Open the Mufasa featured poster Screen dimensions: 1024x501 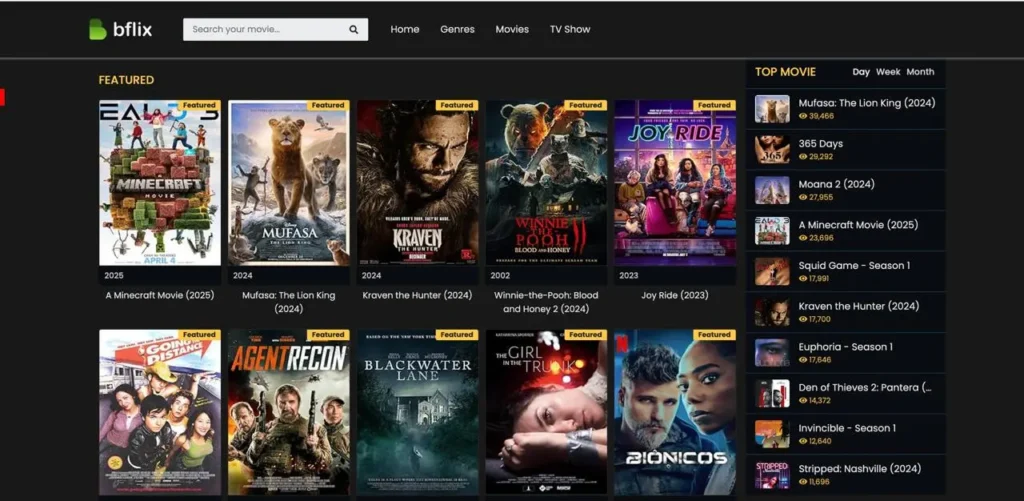pos(289,182)
